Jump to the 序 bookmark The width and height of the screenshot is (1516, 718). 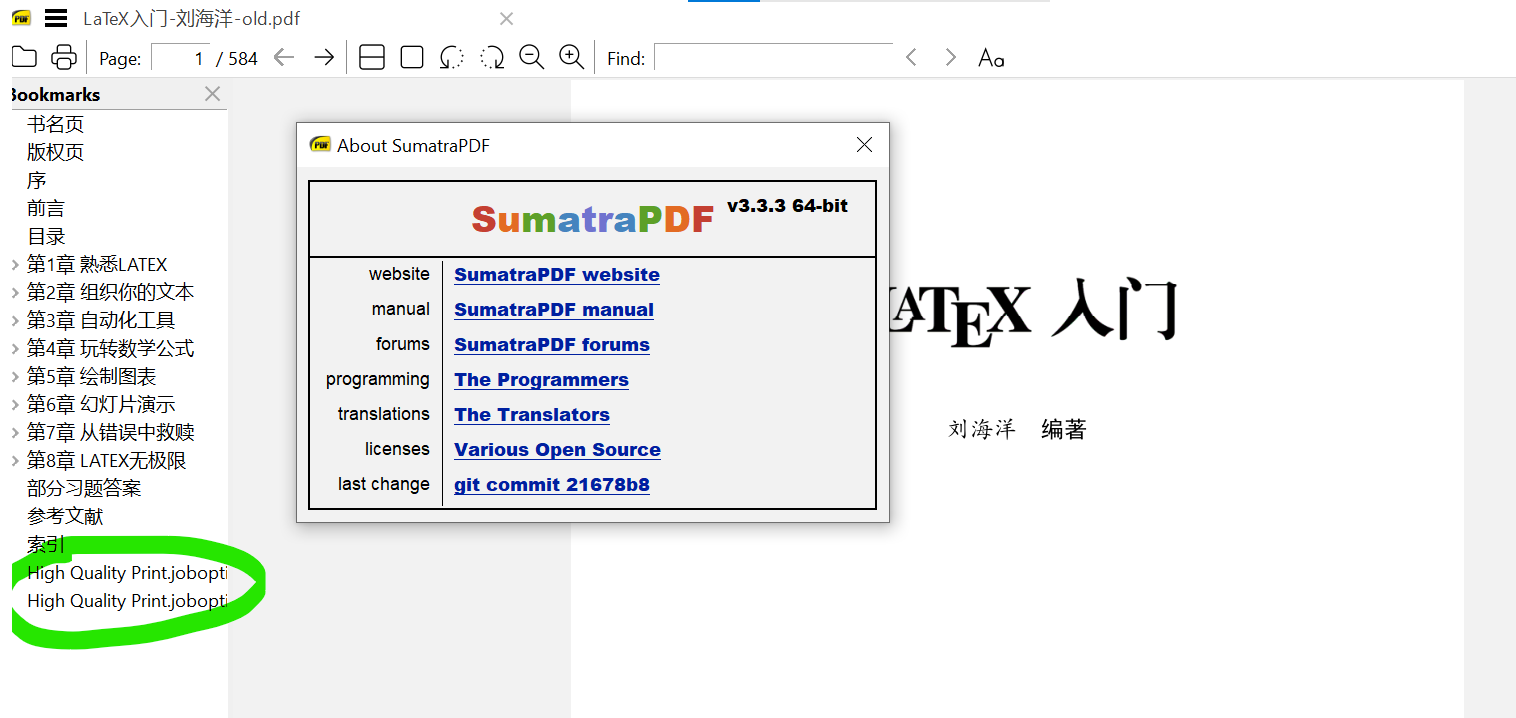pyautogui.click(x=37, y=180)
